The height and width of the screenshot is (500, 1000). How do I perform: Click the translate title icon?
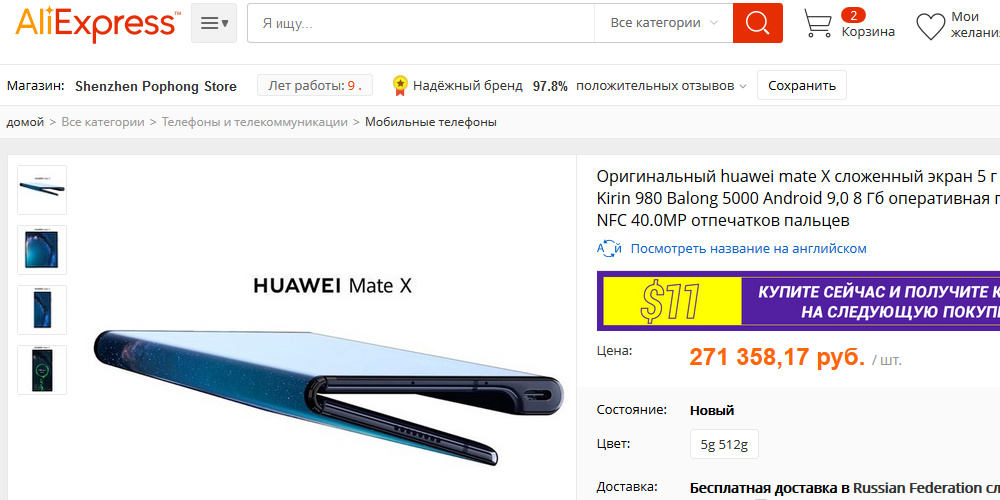click(x=608, y=249)
